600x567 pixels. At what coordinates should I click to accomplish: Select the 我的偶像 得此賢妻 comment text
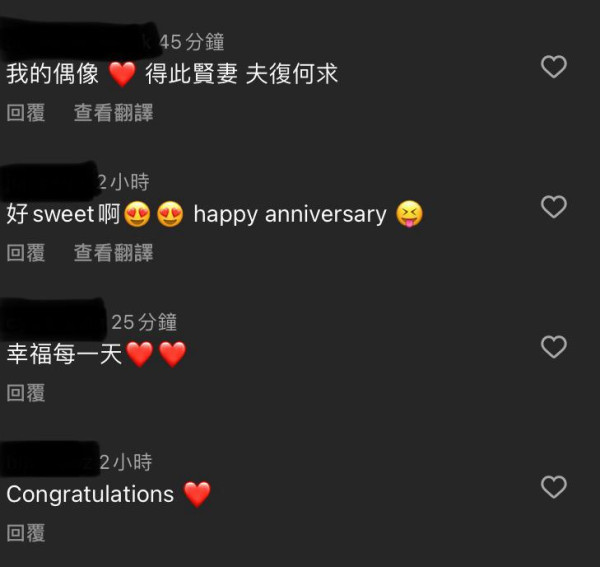tap(172, 74)
